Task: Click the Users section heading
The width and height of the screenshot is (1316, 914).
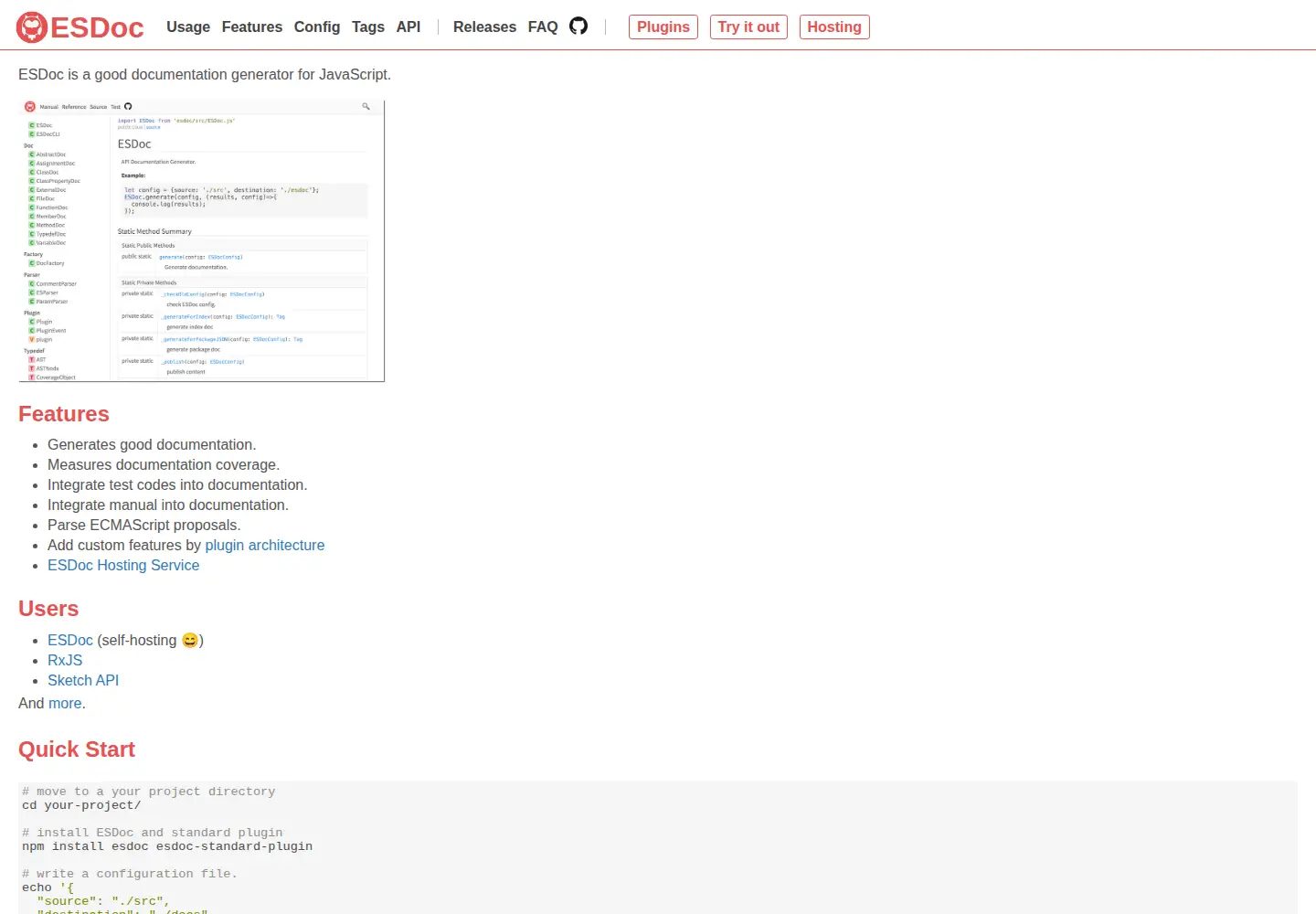Action: coord(48,609)
